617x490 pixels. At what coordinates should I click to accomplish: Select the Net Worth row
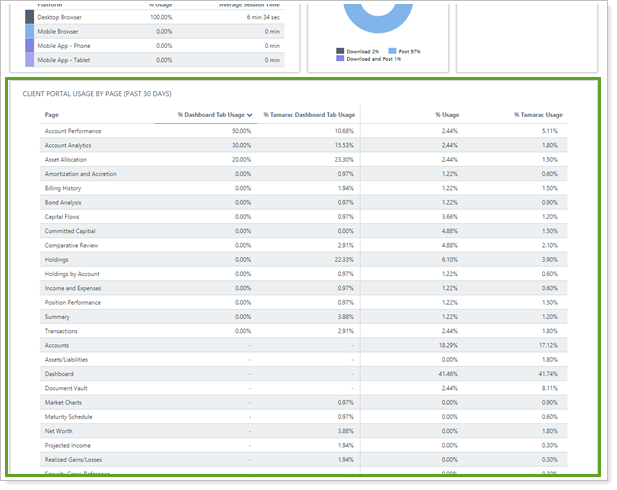coord(58,430)
